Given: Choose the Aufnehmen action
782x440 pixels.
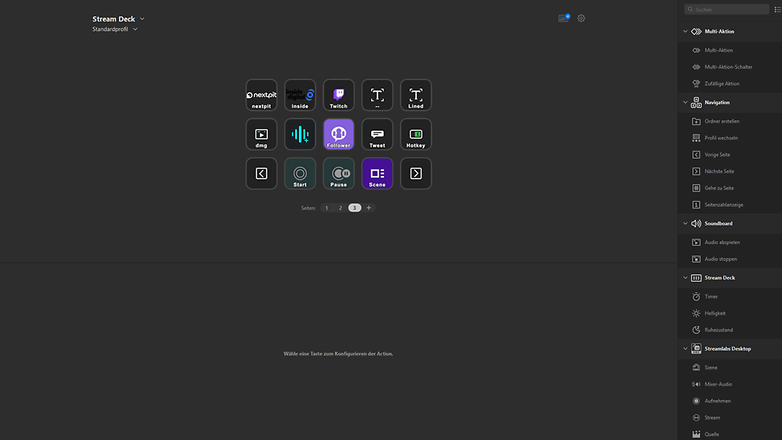Looking at the screenshot, I should pos(730,401).
